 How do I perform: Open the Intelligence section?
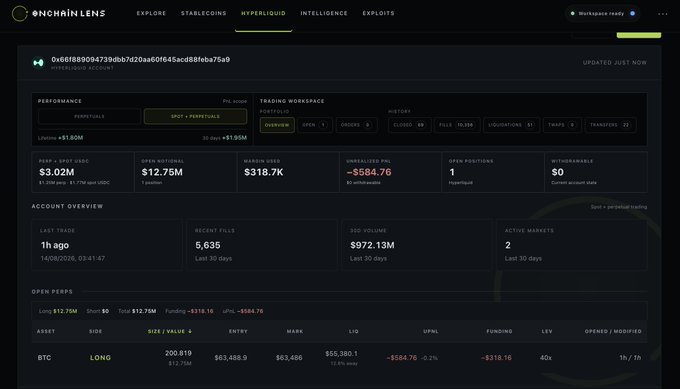tap(324, 13)
